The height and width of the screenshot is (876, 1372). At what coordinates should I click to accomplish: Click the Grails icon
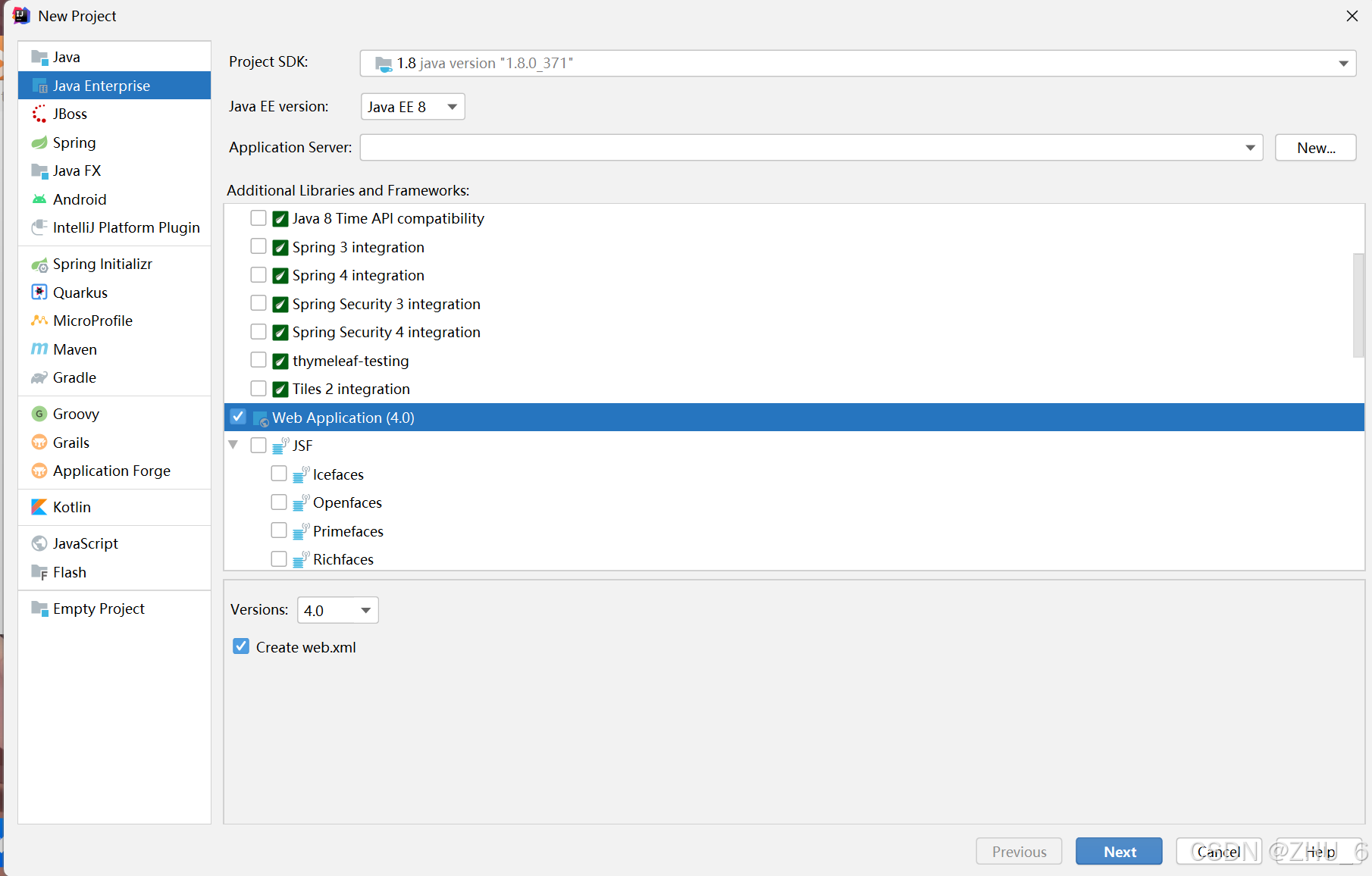click(39, 443)
